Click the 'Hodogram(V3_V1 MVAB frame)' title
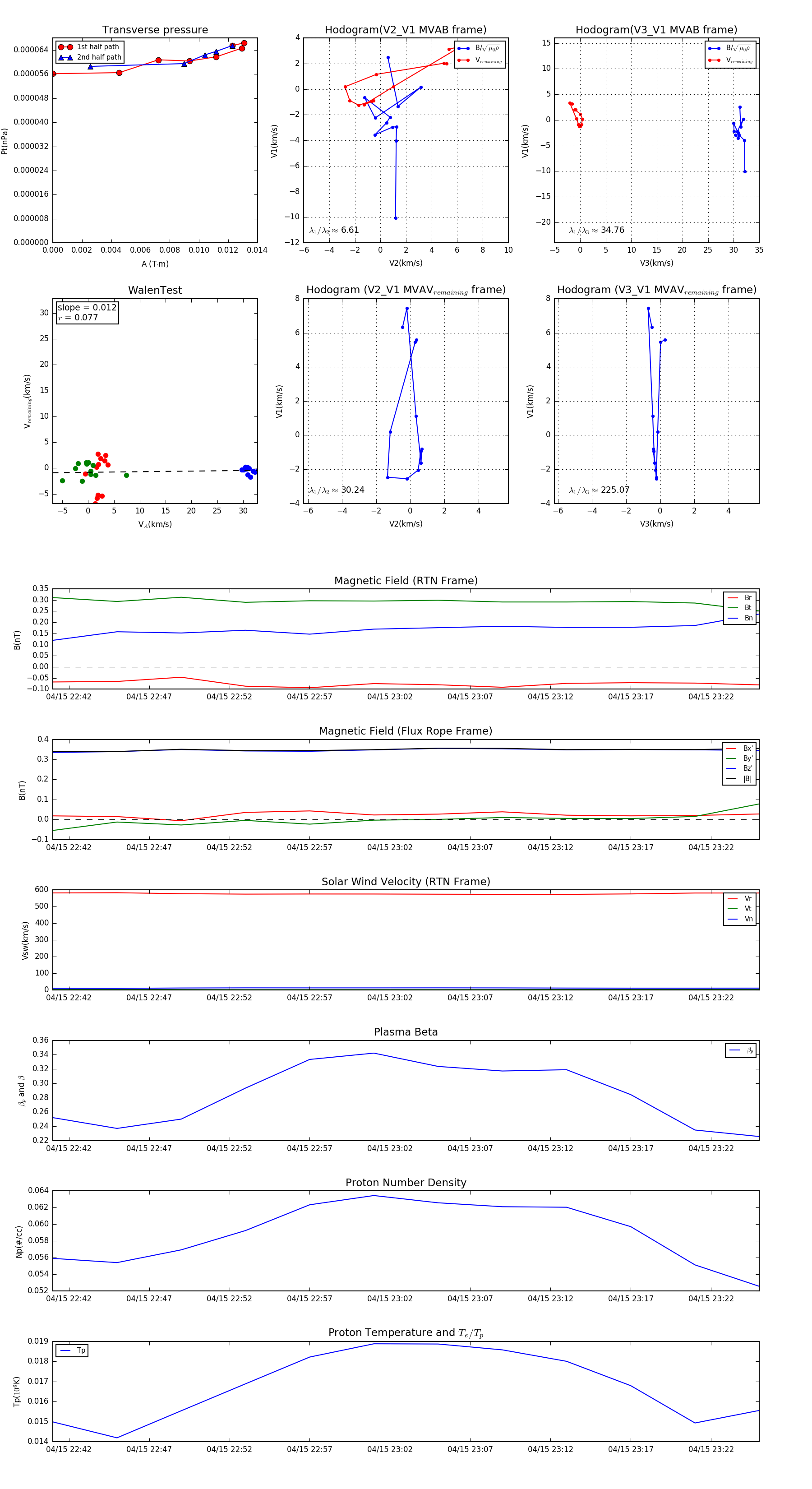The image size is (812, 1489). 656,30
